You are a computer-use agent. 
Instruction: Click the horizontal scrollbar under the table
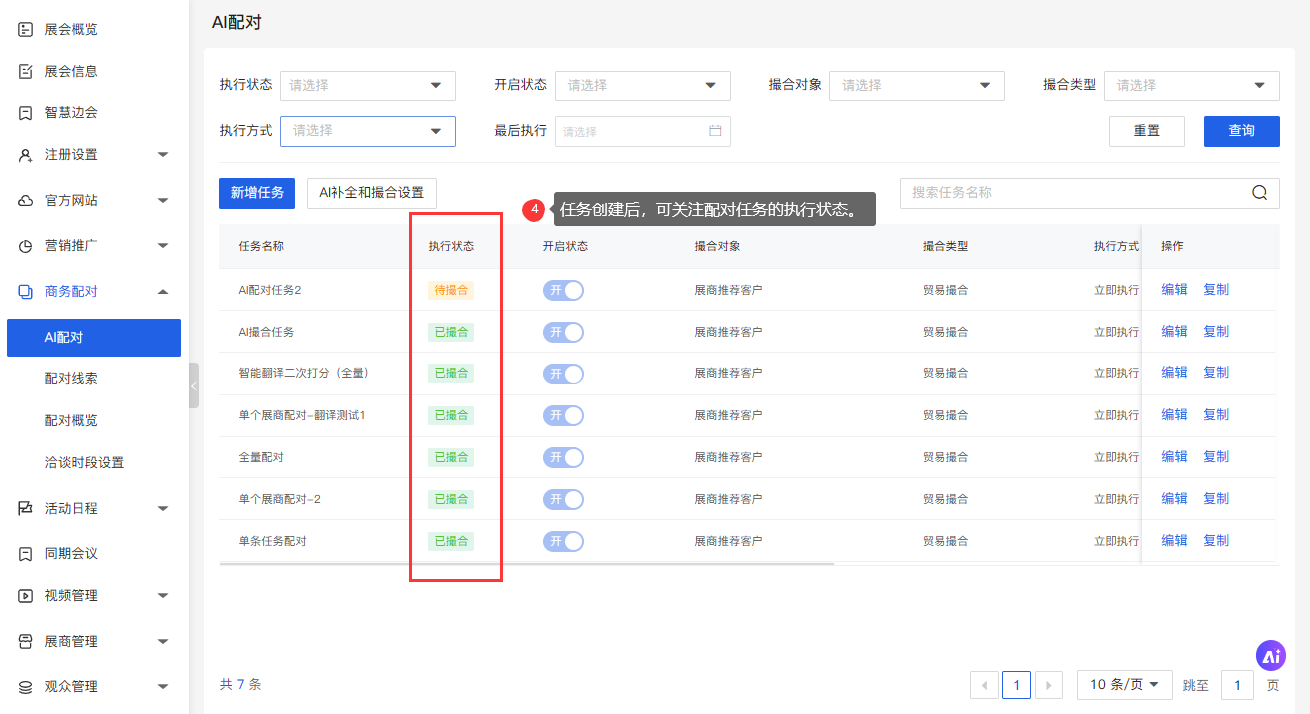click(526, 564)
